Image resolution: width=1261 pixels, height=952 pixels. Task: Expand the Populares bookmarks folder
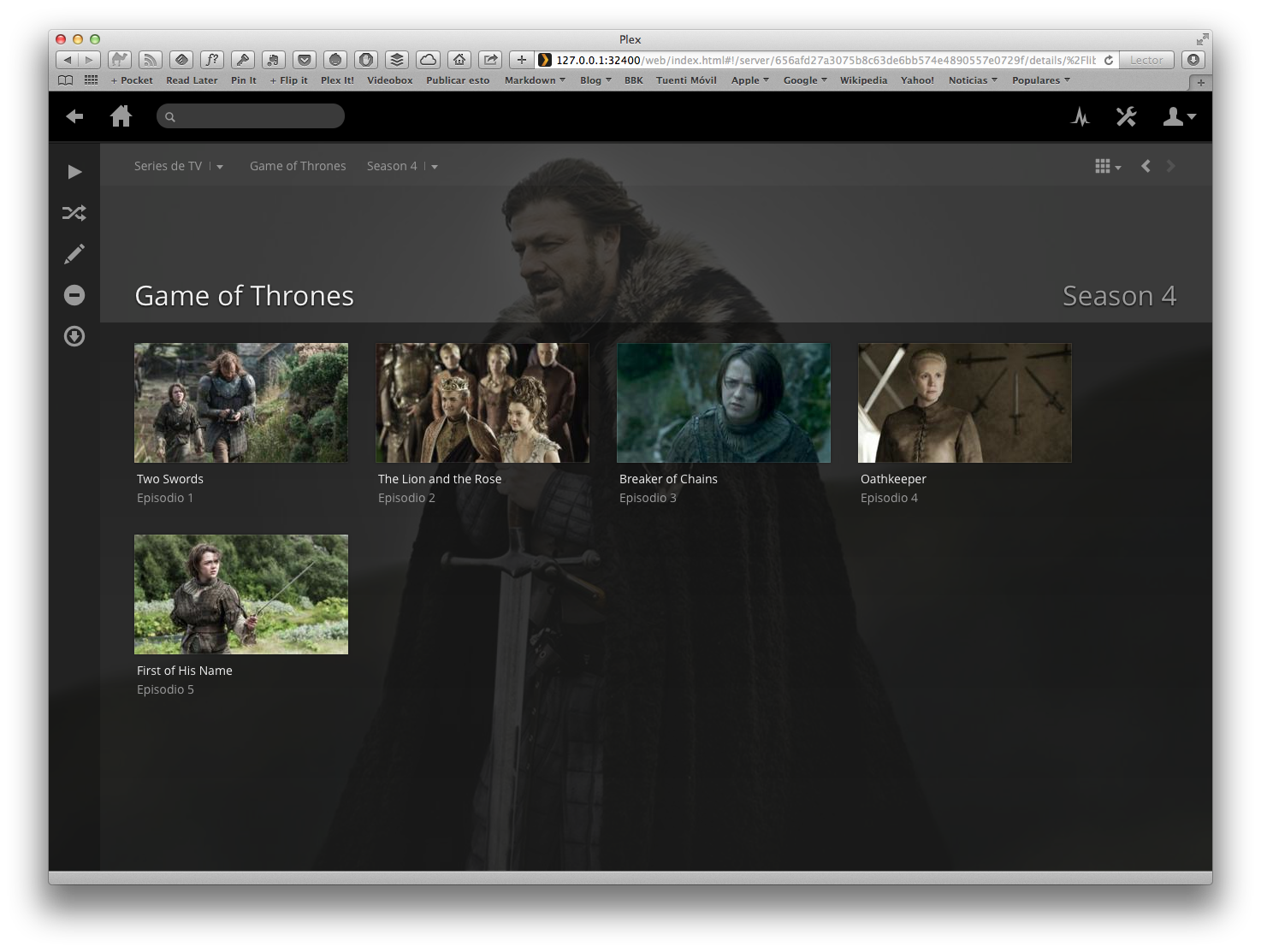tap(1041, 80)
